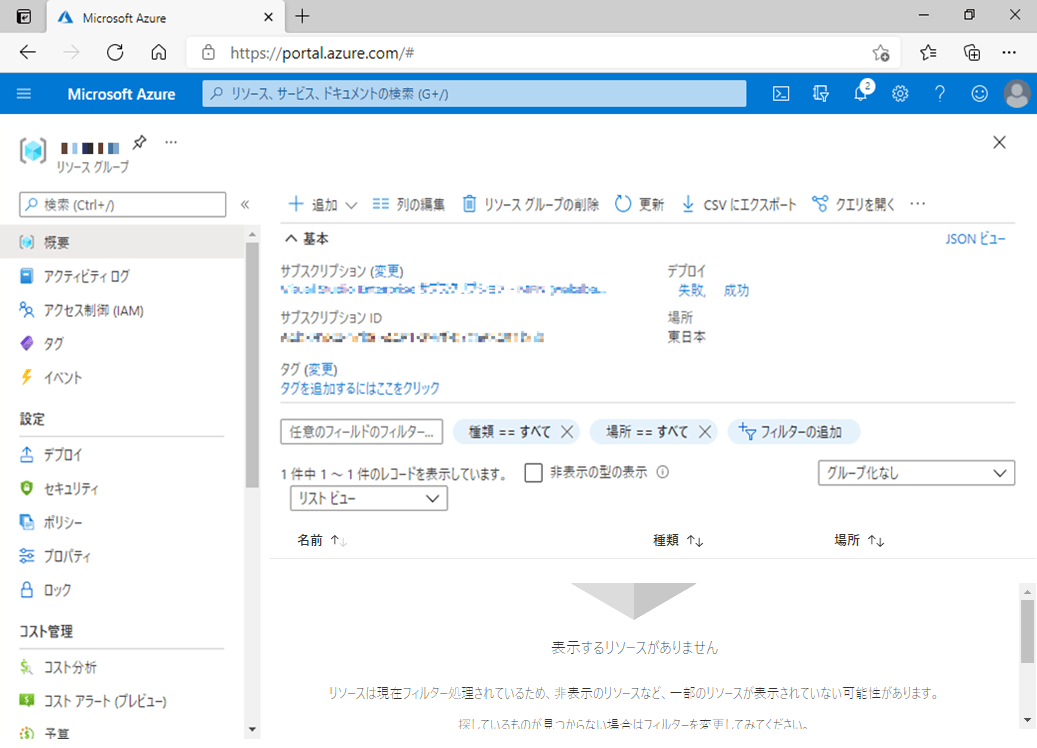The image size is (1037, 748).
Task: Open クエリを開く query button
Action: point(853,204)
